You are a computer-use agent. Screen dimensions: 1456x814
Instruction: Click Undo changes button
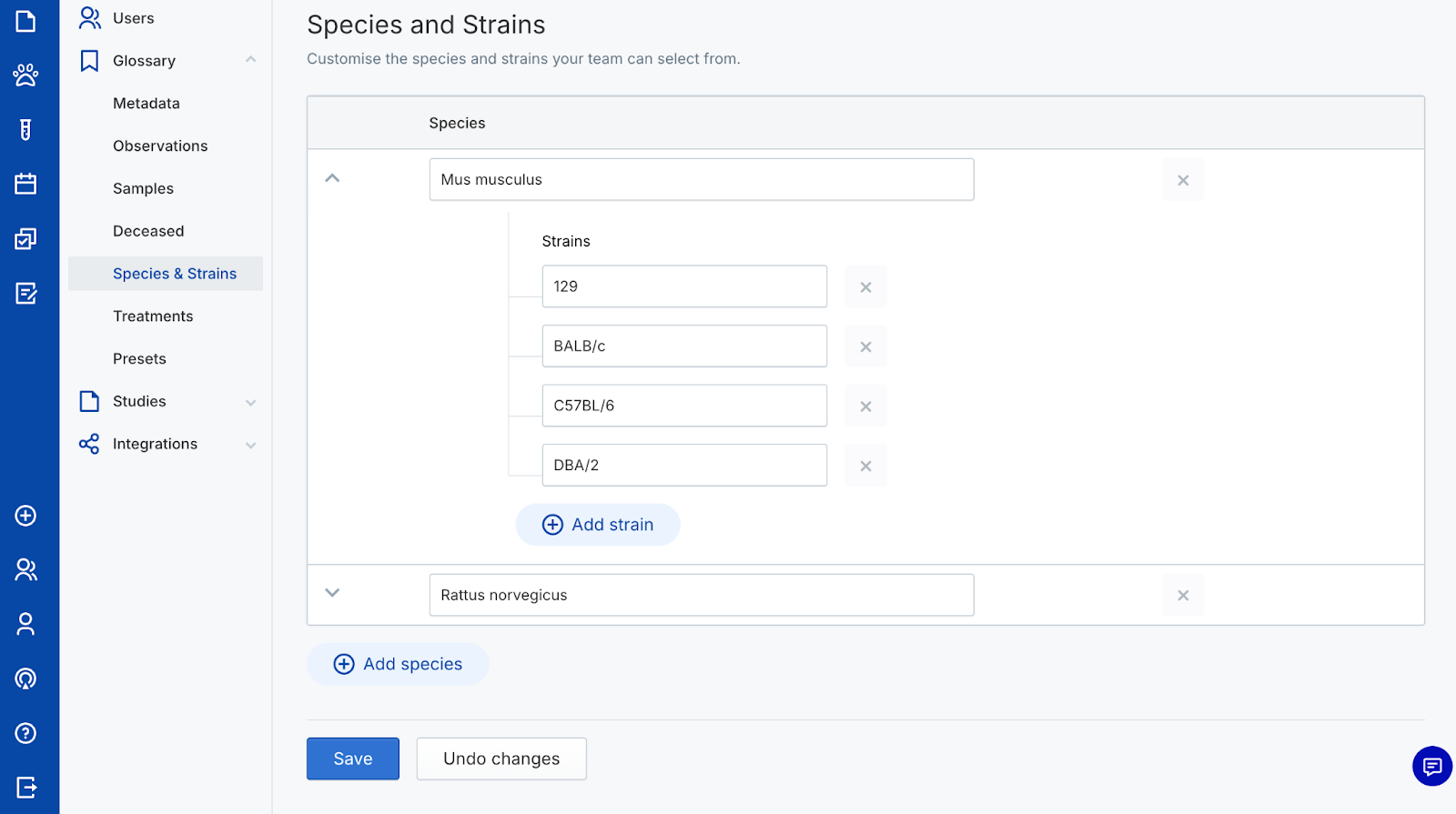pos(501,759)
